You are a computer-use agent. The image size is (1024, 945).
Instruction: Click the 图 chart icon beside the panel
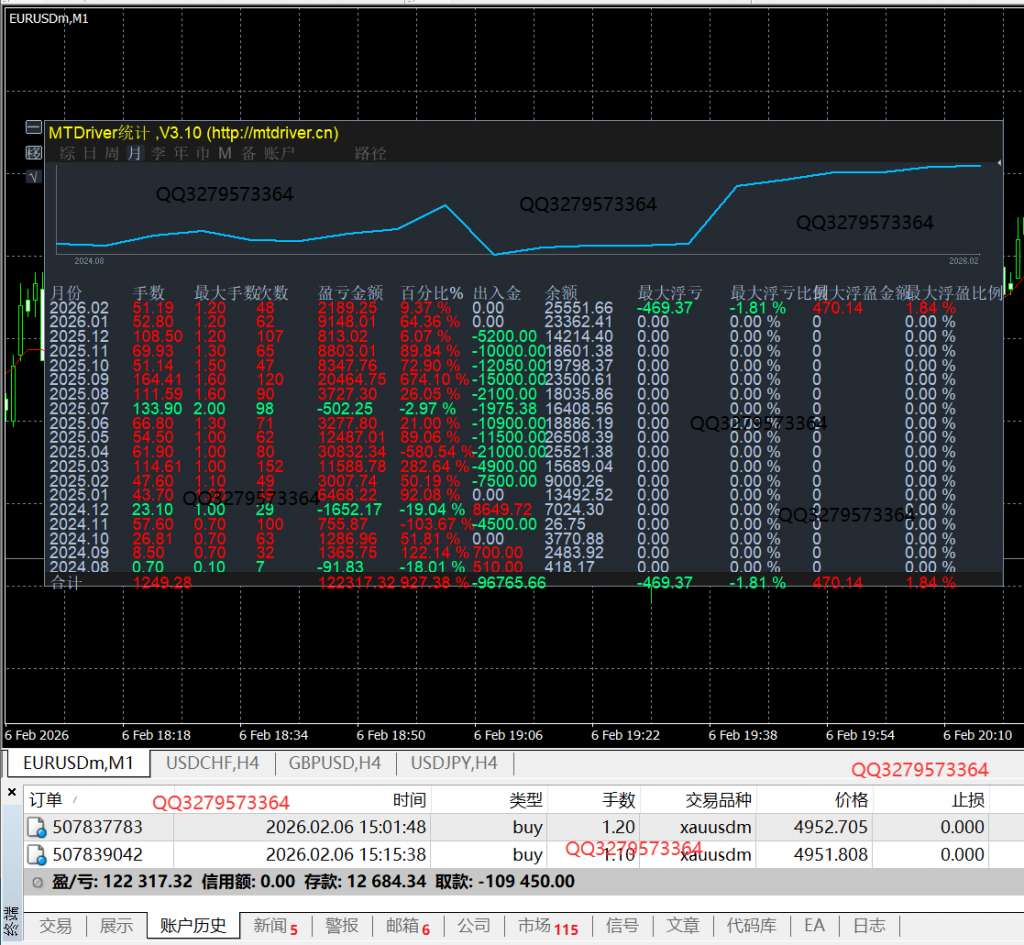coord(34,153)
